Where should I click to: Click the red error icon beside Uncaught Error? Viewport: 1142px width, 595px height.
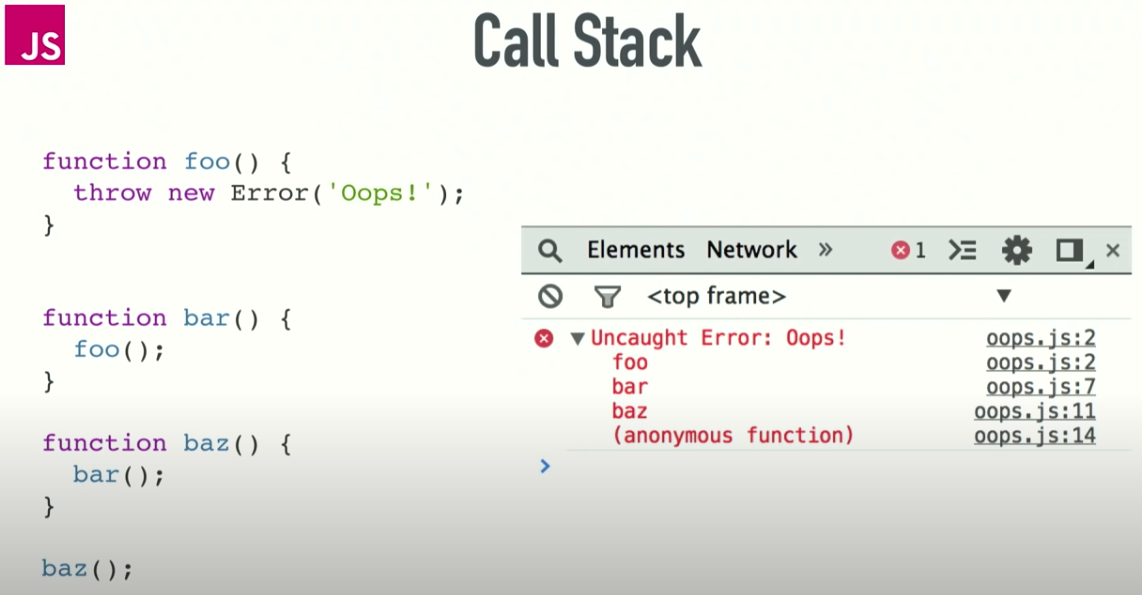click(x=544, y=338)
